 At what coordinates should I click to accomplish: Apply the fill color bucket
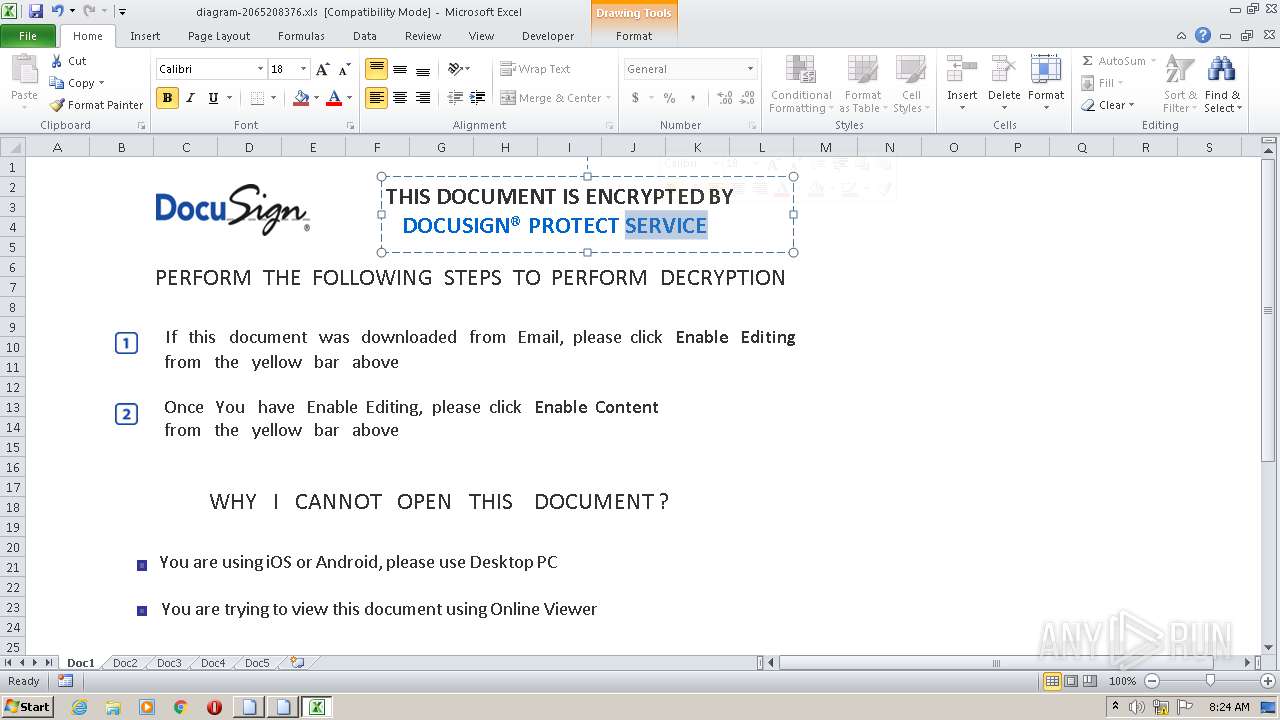pos(300,98)
